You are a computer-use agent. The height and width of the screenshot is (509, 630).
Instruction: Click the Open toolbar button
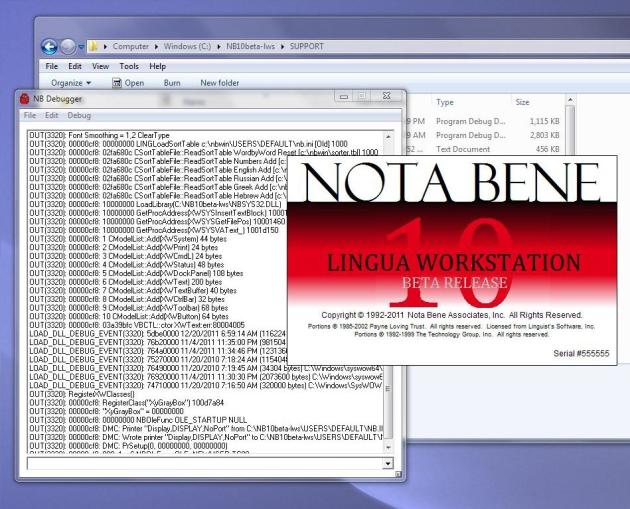pos(128,83)
